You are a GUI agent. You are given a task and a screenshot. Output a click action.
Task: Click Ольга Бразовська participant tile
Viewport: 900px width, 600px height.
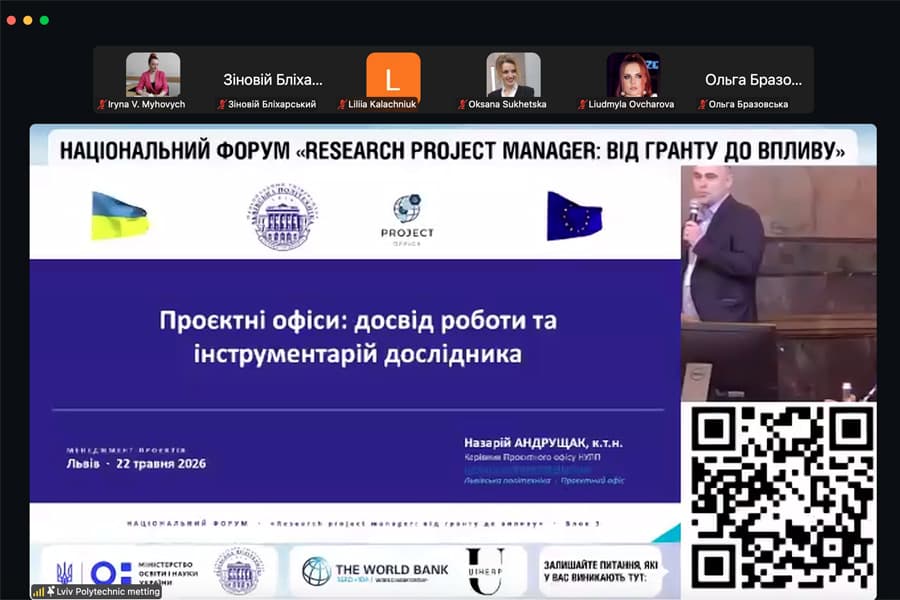pos(753,80)
